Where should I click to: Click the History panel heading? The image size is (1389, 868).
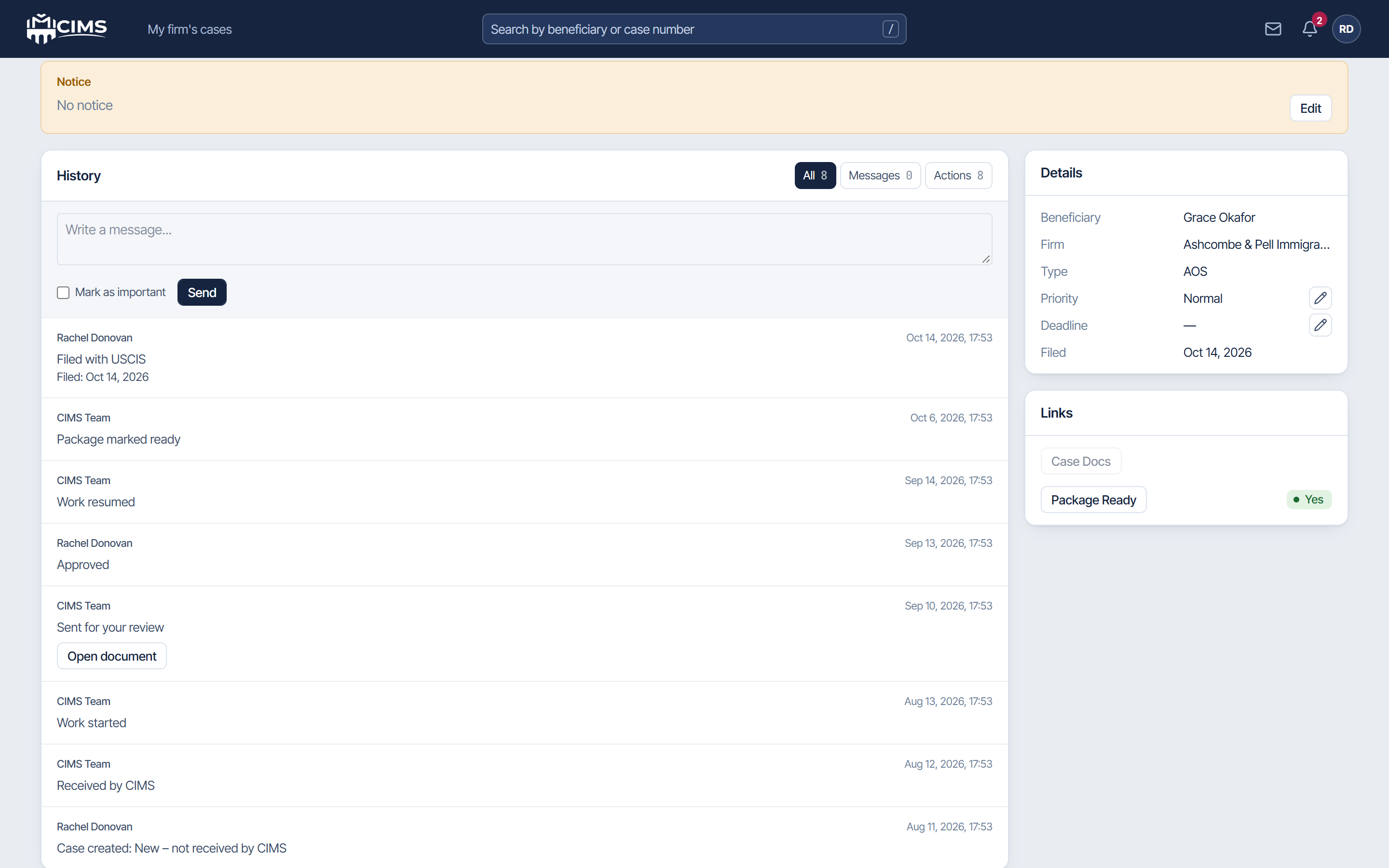pos(79,176)
